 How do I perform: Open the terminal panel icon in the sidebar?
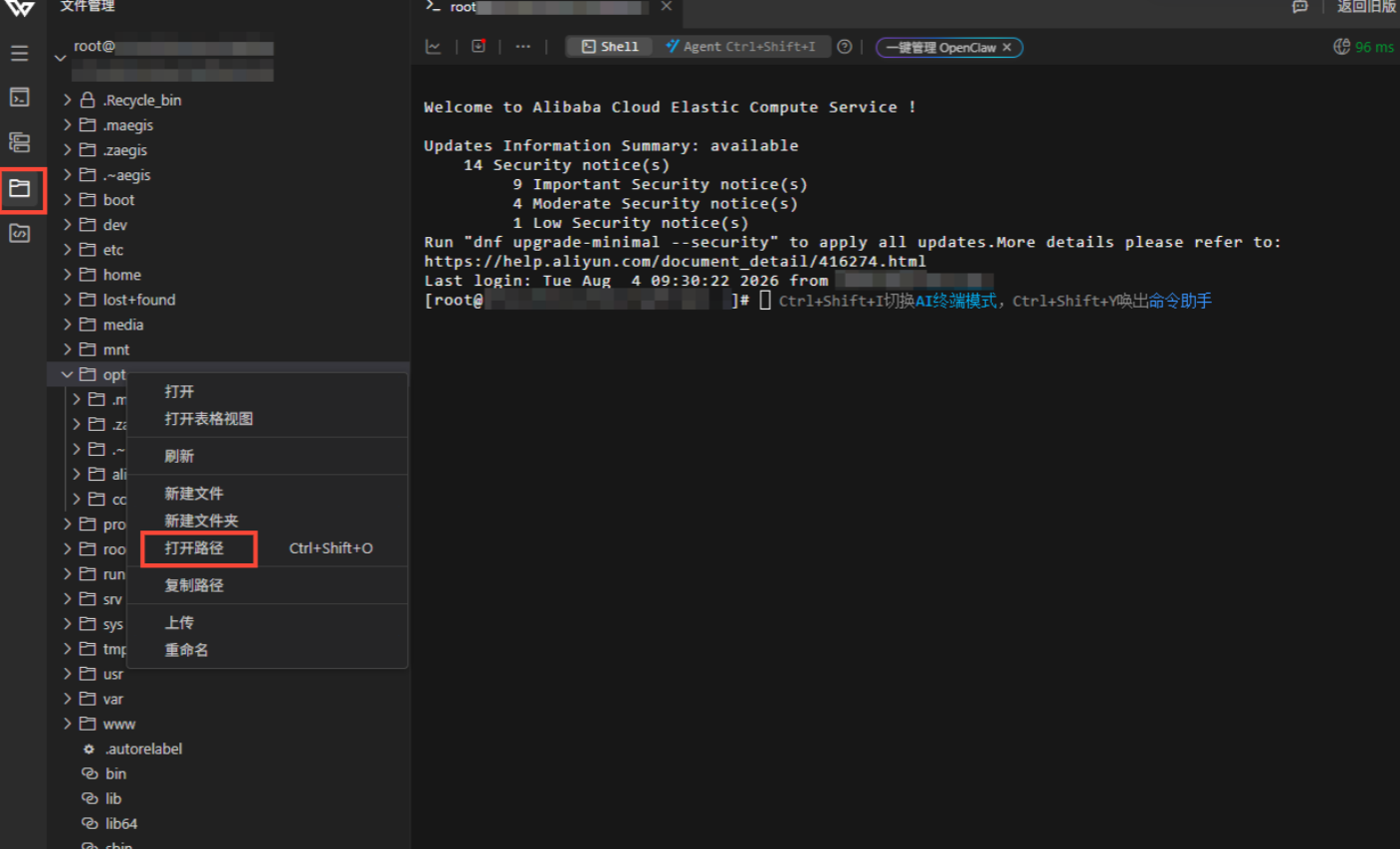point(19,97)
